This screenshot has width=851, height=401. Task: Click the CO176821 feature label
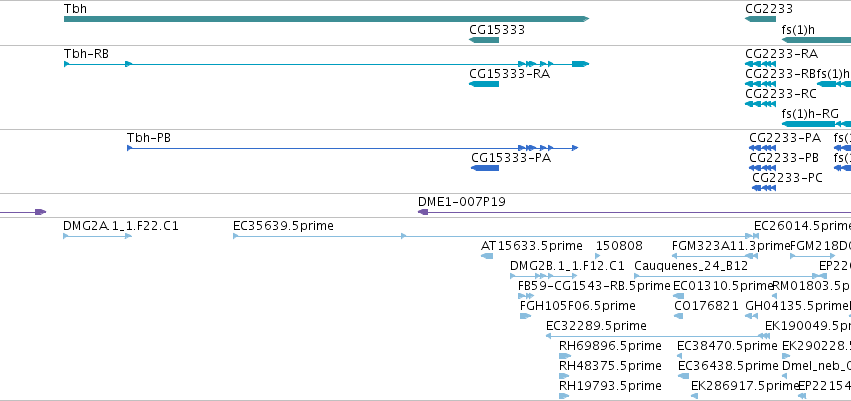point(706,306)
